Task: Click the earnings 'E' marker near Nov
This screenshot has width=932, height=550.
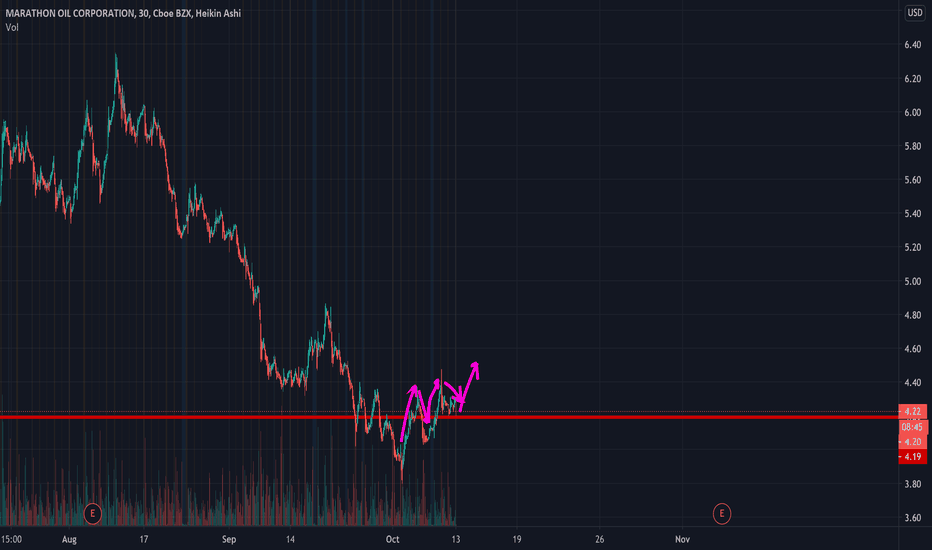Action: click(722, 513)
